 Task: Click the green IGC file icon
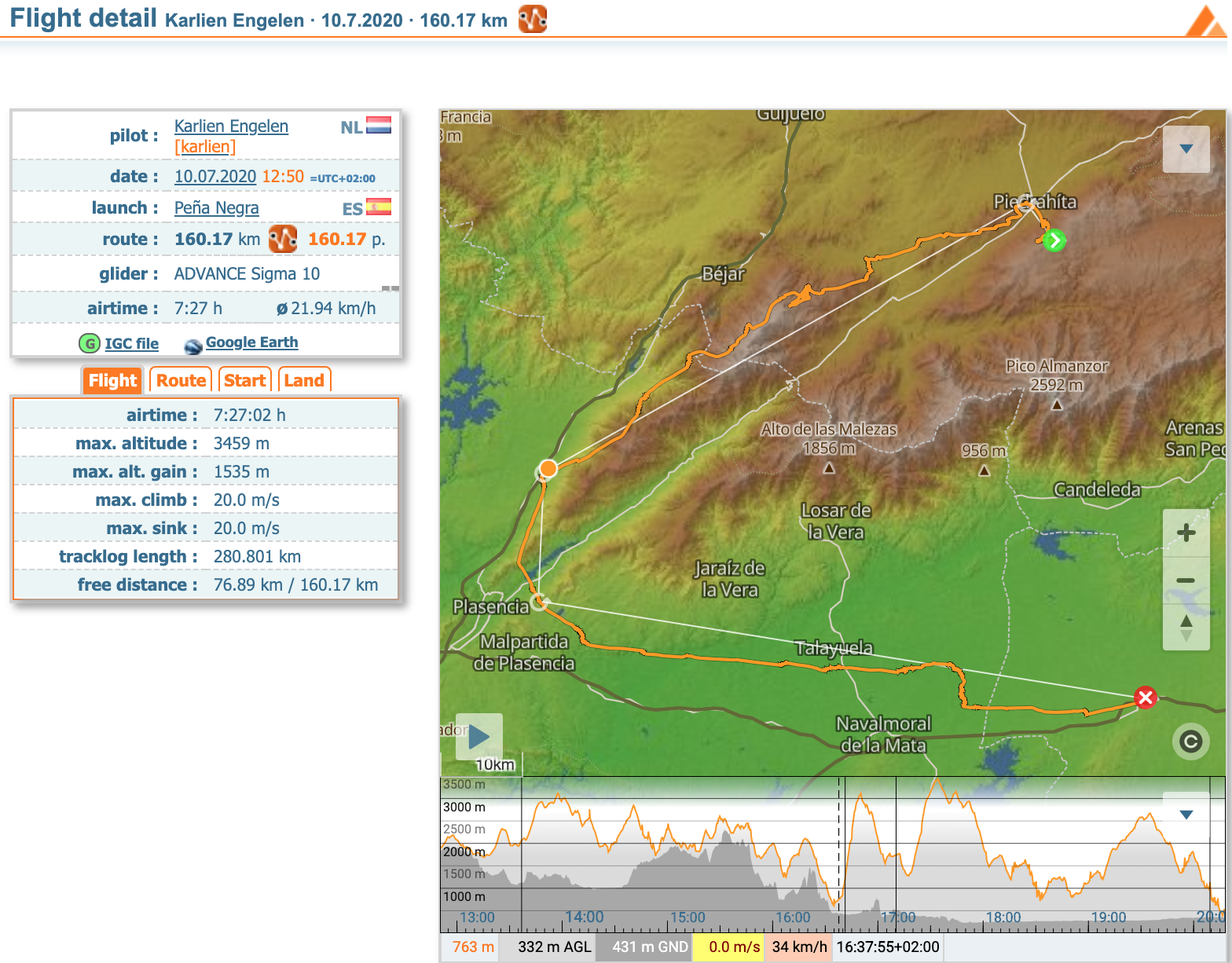pyautogui.click(x=90, y=343)
